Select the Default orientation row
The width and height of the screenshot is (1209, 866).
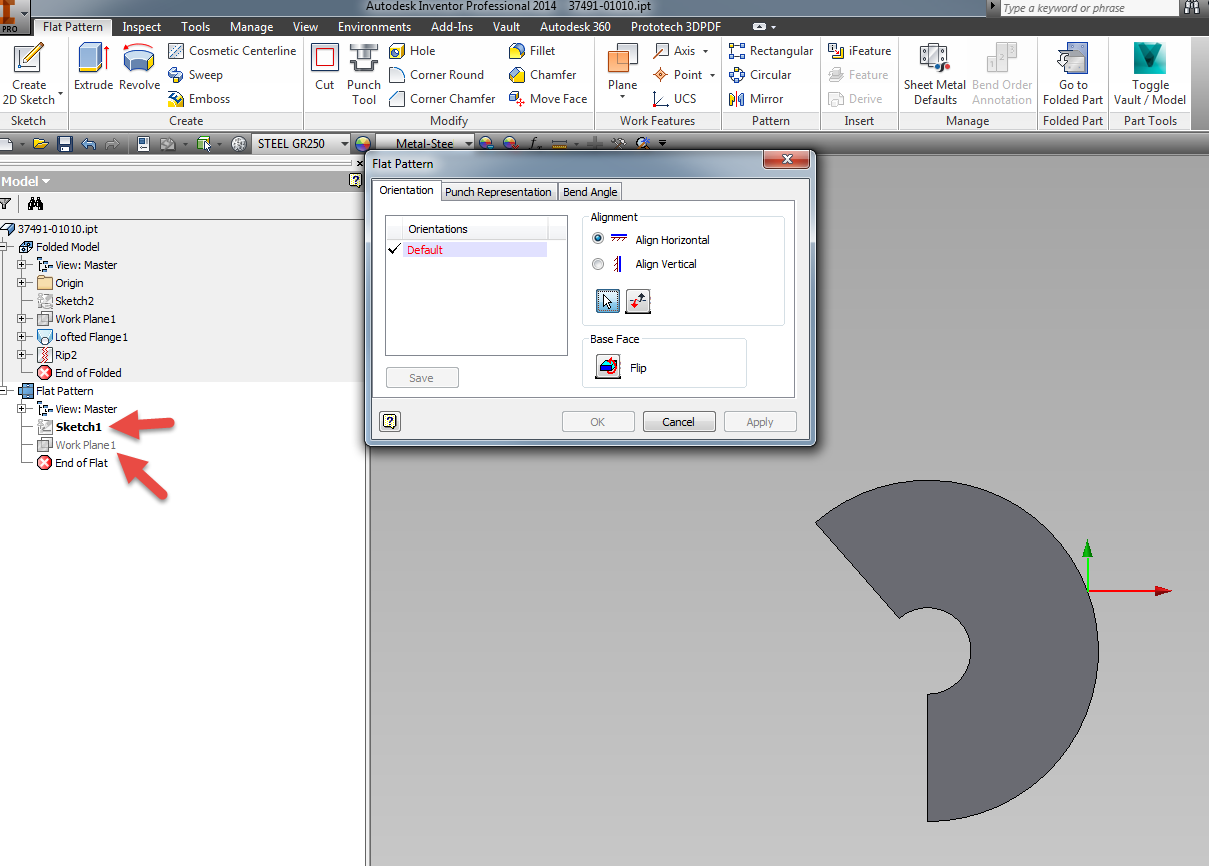pos(466,250)
